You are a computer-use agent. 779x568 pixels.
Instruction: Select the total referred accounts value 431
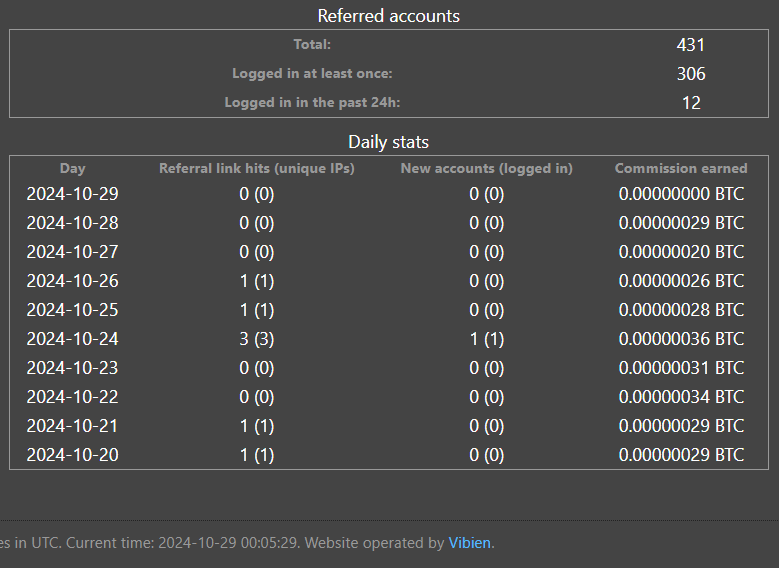pyautogui.click(x=691, y=45)
